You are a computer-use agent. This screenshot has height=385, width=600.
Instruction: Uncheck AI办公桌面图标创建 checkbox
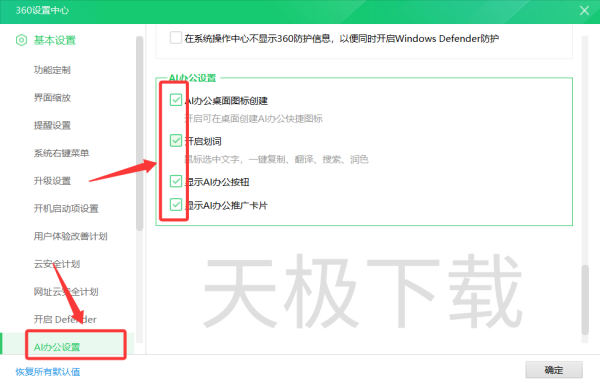tap(176, 100)
